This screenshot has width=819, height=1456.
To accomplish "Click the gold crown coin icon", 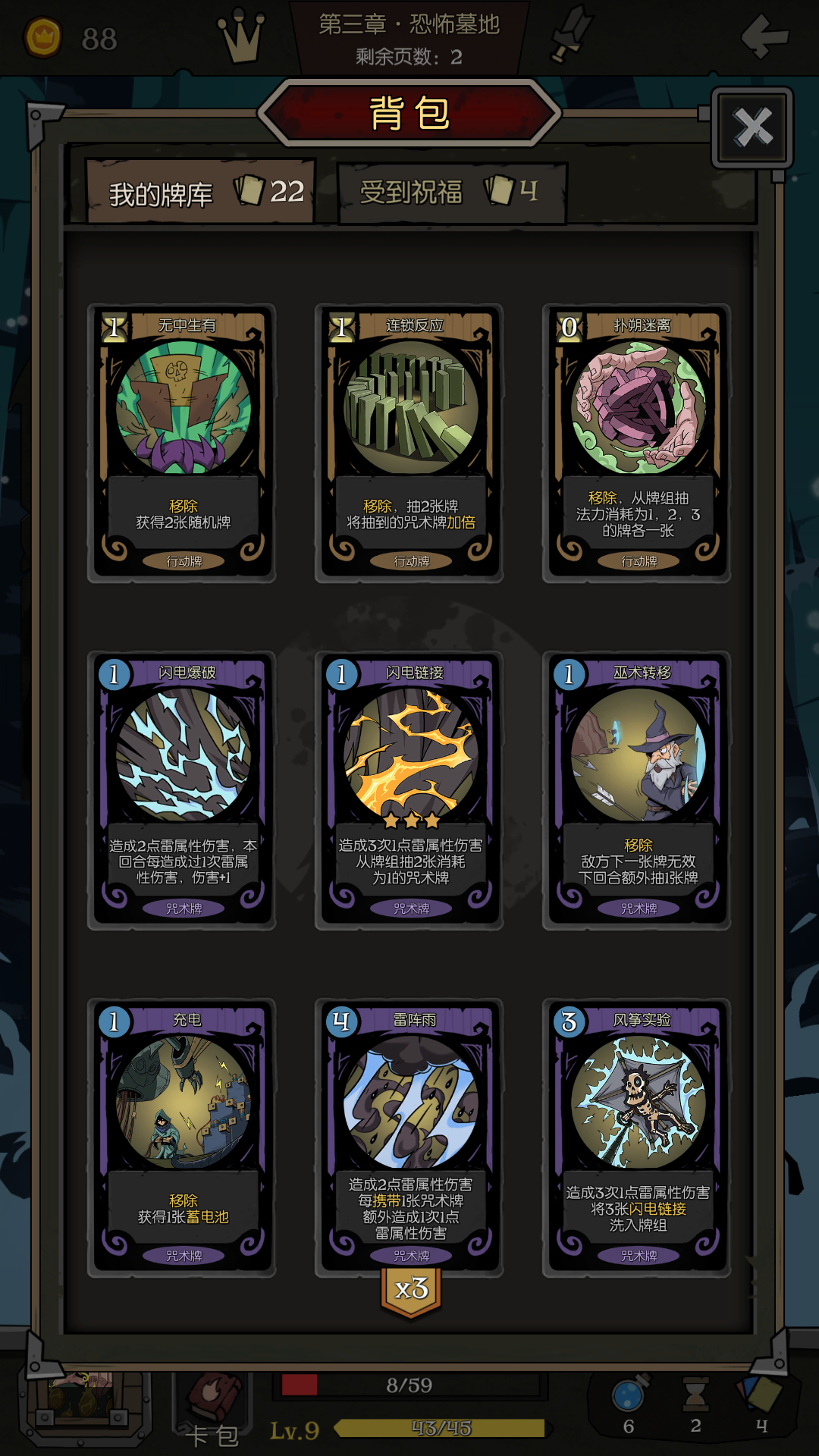I will (43, 37).
